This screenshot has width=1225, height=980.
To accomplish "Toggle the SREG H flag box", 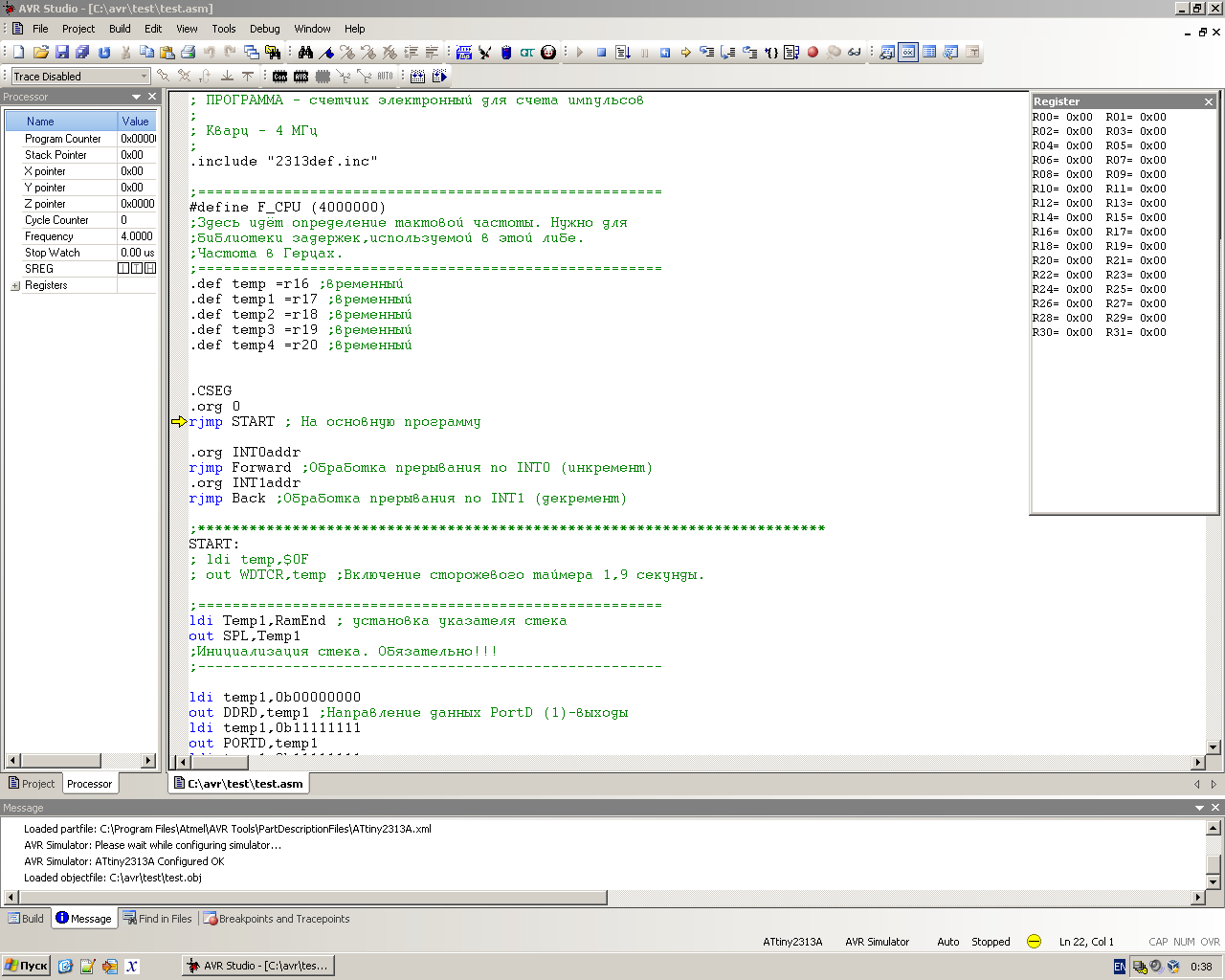I will tap(150, 269).
